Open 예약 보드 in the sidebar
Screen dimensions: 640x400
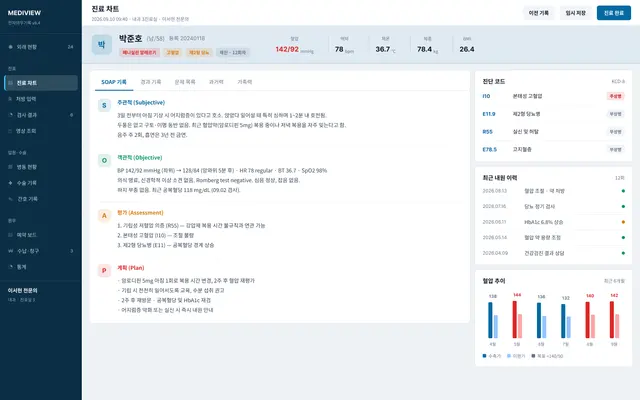[41, 235]
